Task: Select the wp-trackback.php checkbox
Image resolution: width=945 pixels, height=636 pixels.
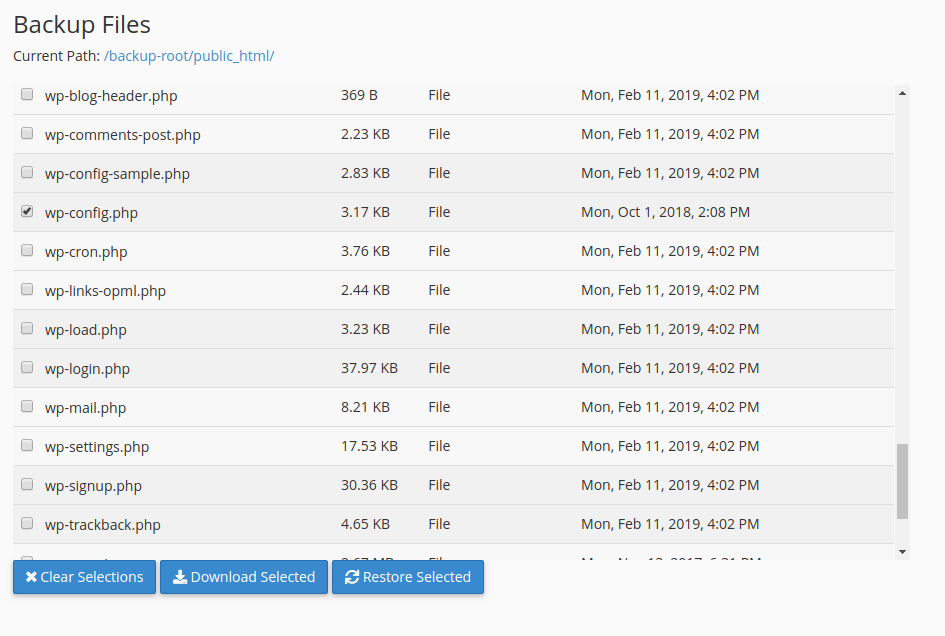Action: tap(27, 523)
